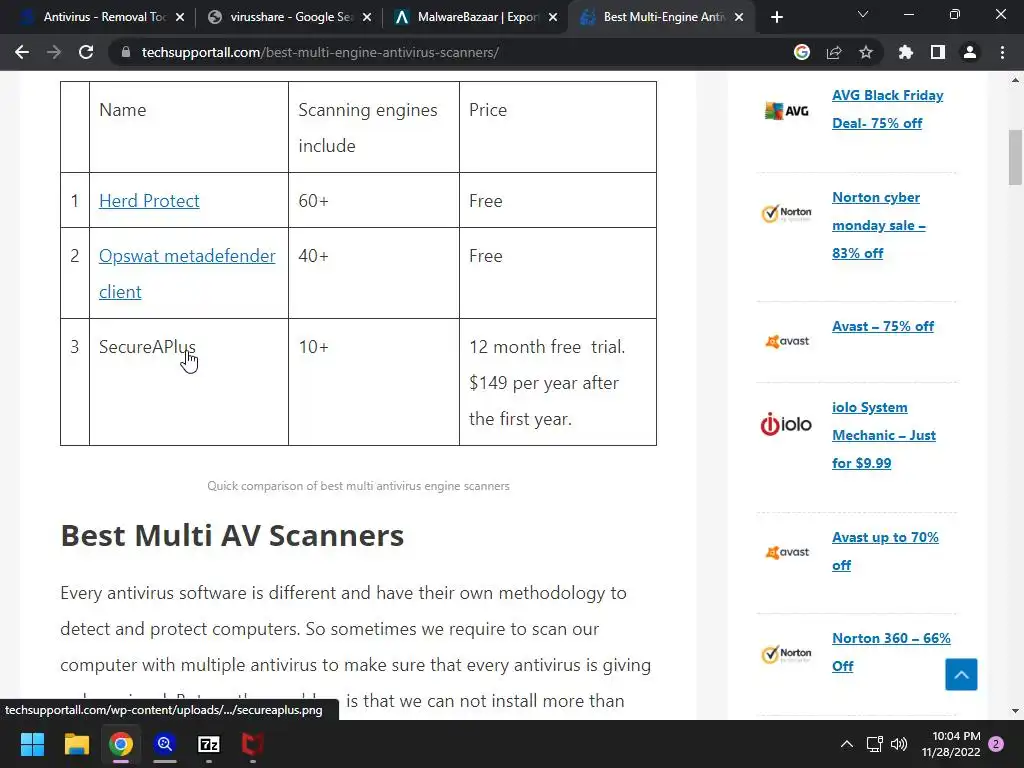Click the SecureAPlus table entry
1024x768 pixels.
tap(147, 347)
